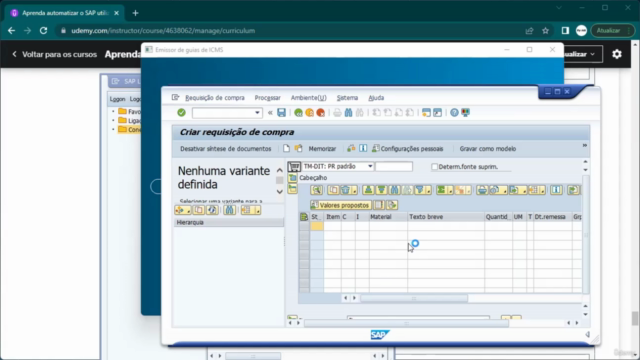Viewport: 640px width, 360px height.
Task: Click the down chevron in variant text panel
Action: pyautogui.click(x=280, y=191)
